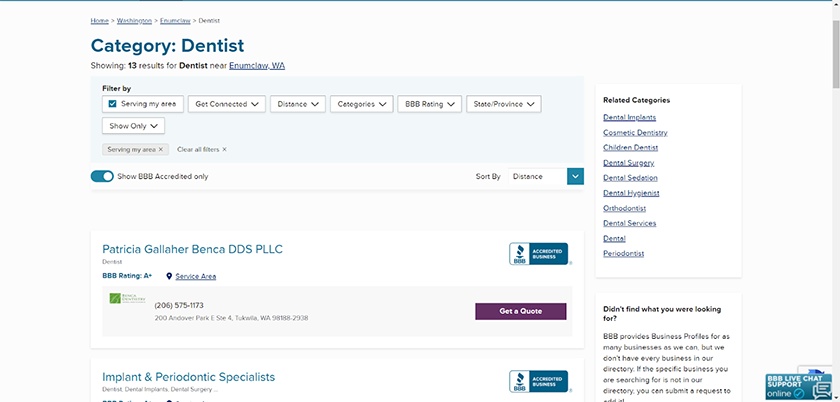Expand the Get Connected filter dropdown
Image resolution: width=840 pixels, height=402 pixels.
227,104
